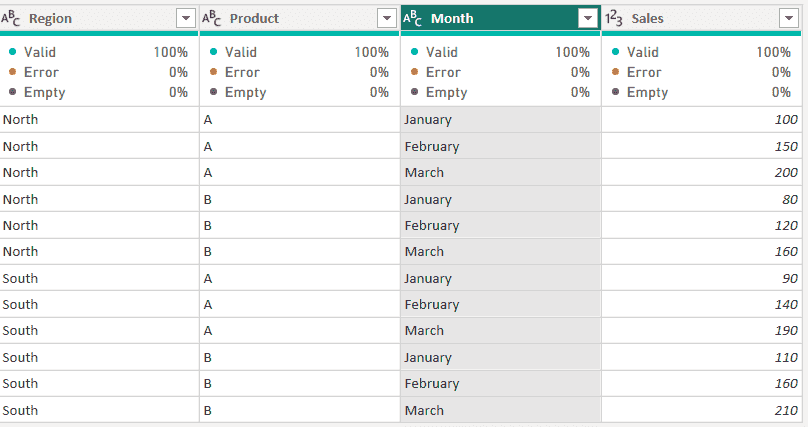The image size is (808, 427).
Task: Click the January cell in the 80 sales row
Action: click(500, 199)
